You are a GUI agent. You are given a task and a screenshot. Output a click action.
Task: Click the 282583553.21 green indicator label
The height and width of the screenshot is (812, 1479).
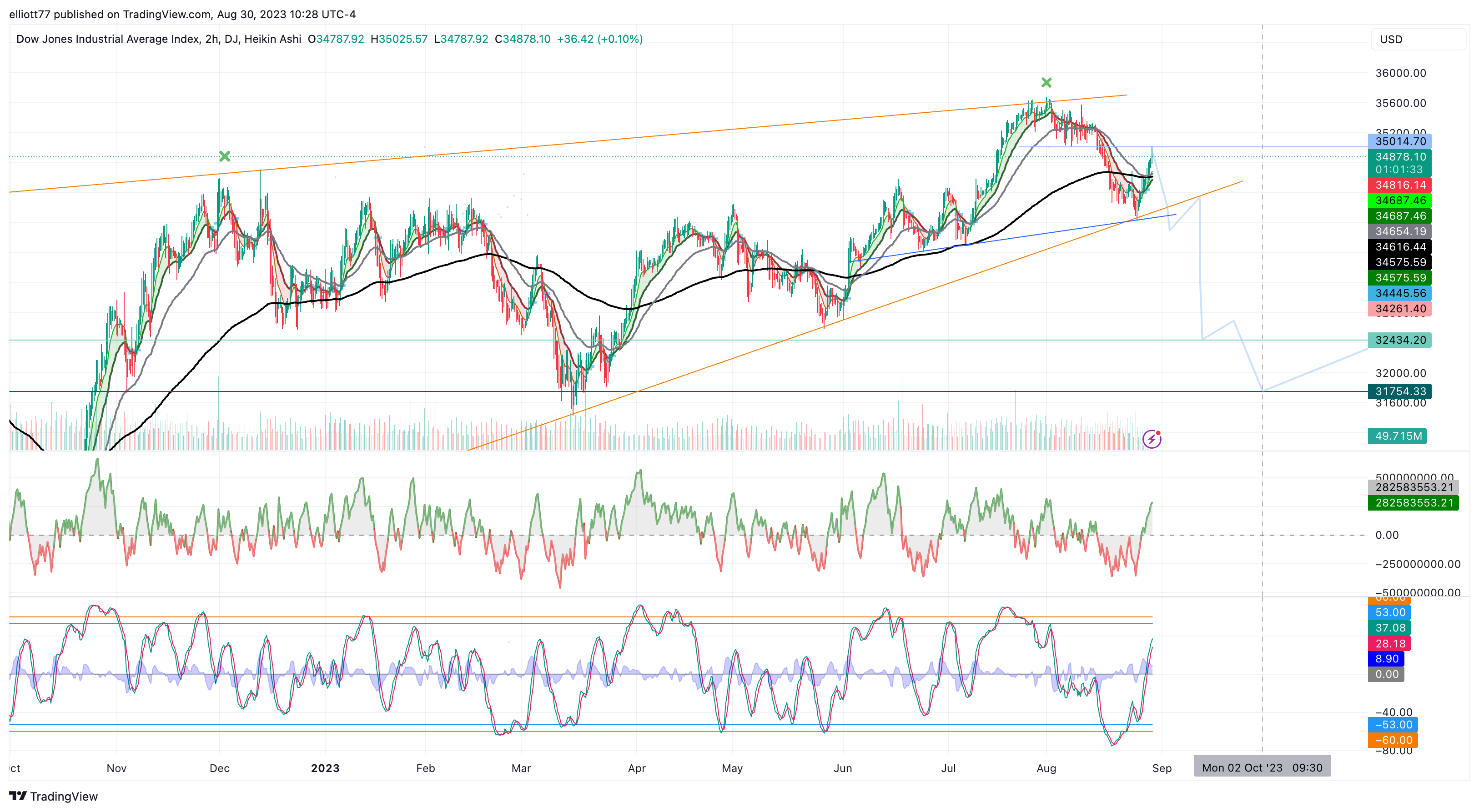[1413, 503]
